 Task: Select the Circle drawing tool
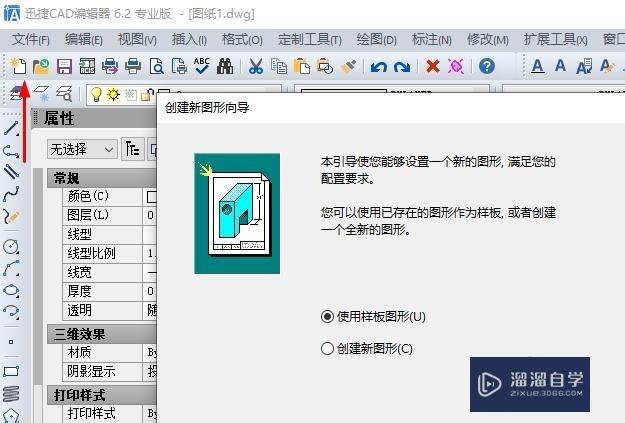click(11, 247)
